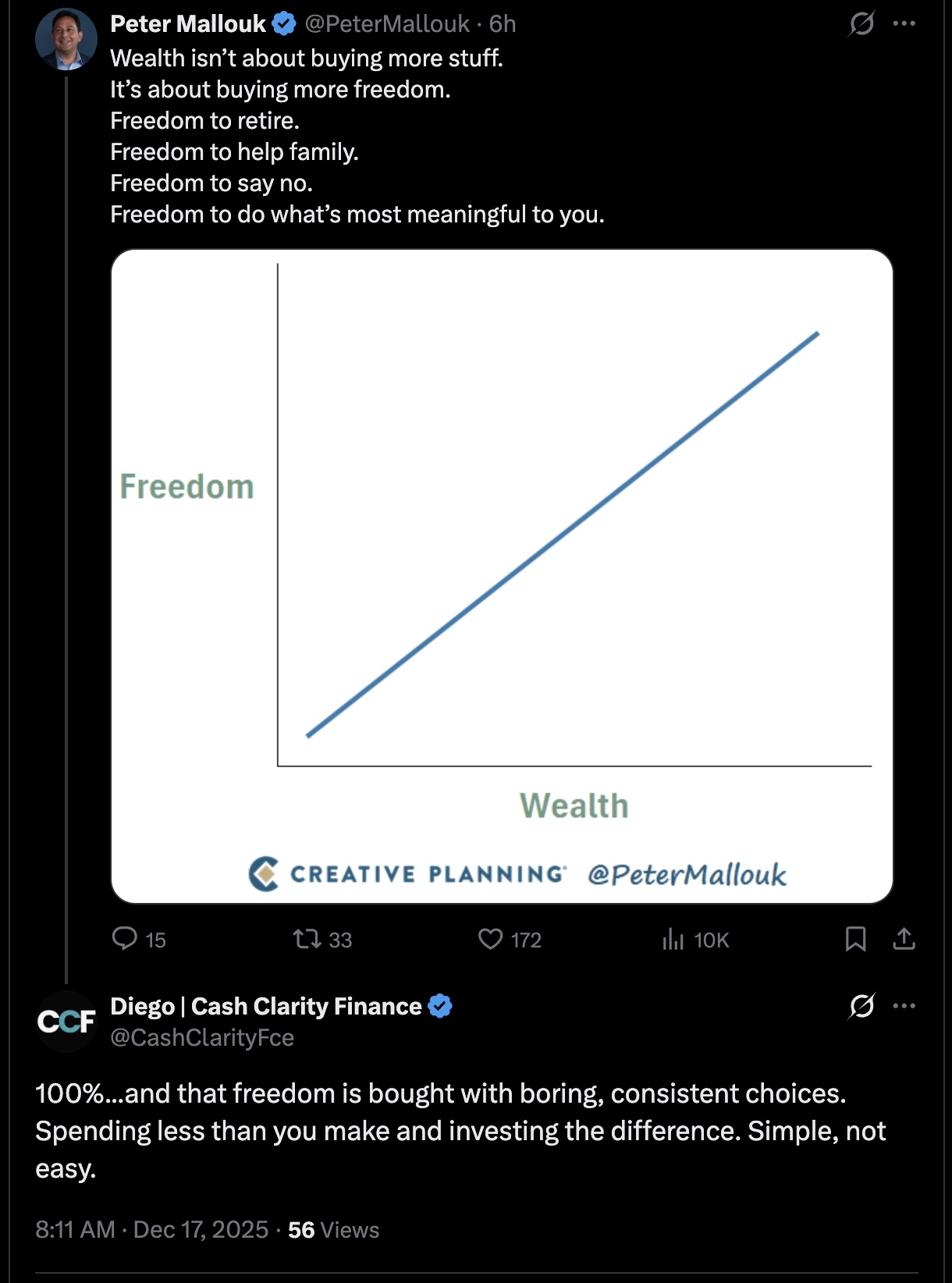Screen dimensions: 952x1283
Task: Open the 8:11 AM Dec 17, 2025 timestamp
Action: 152,1230
